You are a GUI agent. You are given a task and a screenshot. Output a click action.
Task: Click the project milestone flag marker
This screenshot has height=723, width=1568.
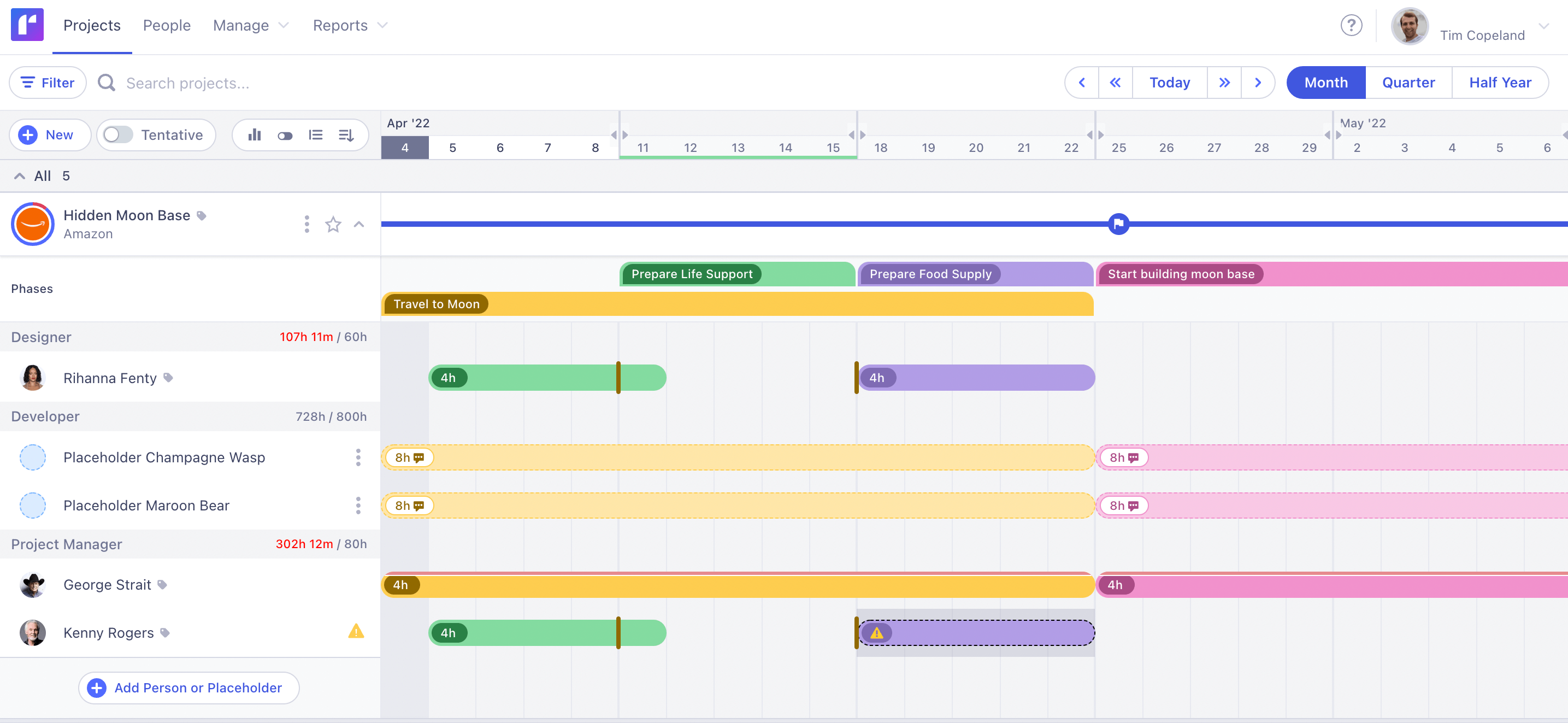[1118, 224]
